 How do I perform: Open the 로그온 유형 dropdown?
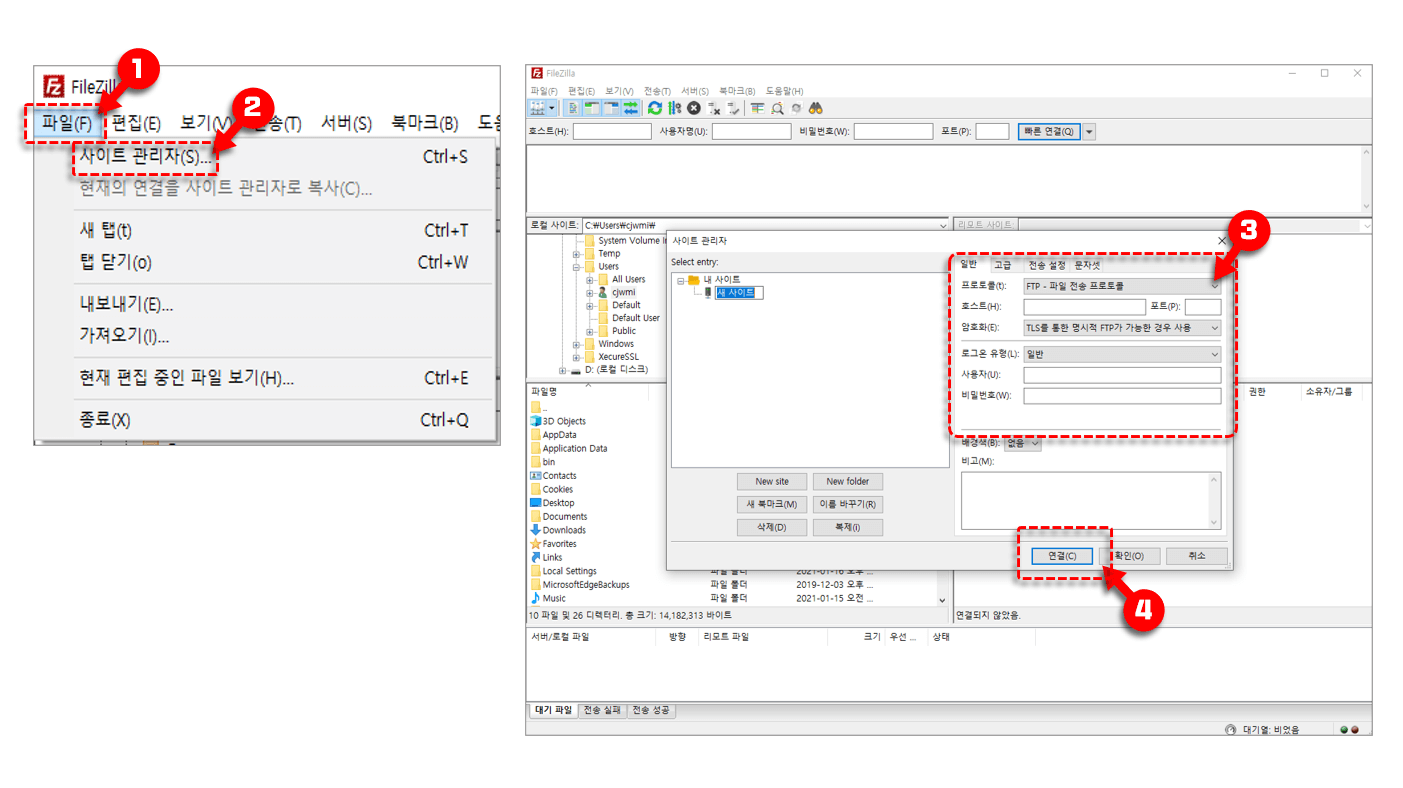1122,354
